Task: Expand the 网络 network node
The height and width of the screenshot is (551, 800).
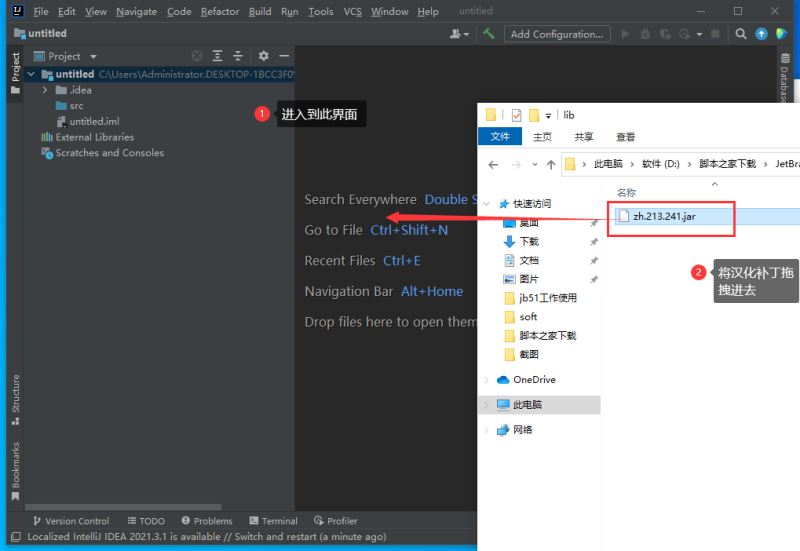Action: point(487,430)
